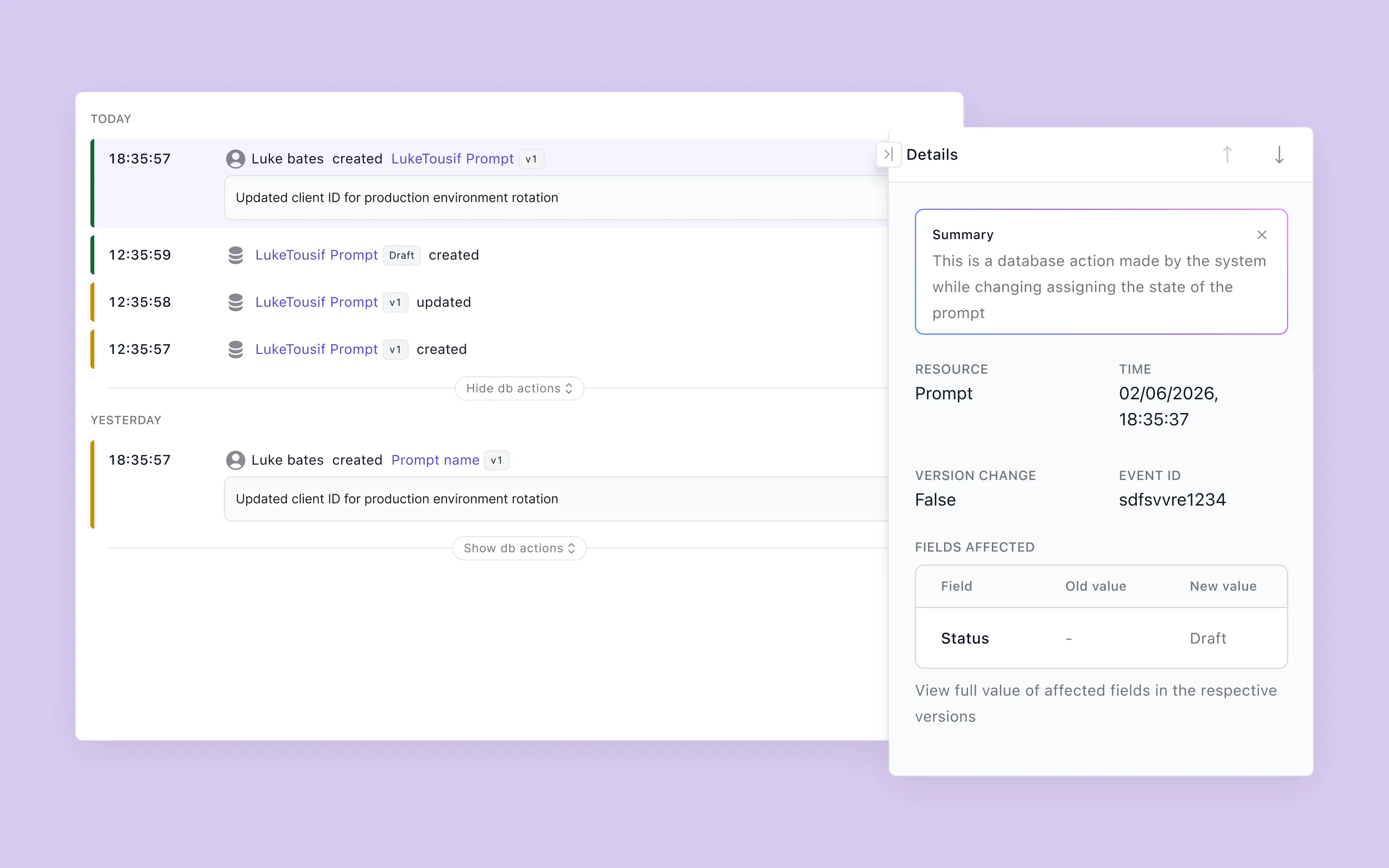Click the Version Change value 'False'
This screenshot has height=868, width=1389.
point(935,500)
